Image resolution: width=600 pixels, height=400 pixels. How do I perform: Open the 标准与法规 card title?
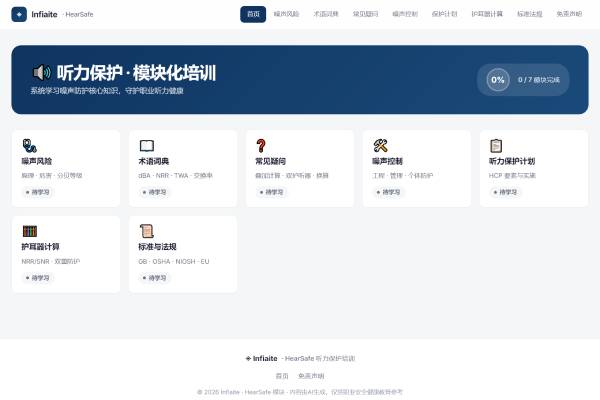point(157,247)
